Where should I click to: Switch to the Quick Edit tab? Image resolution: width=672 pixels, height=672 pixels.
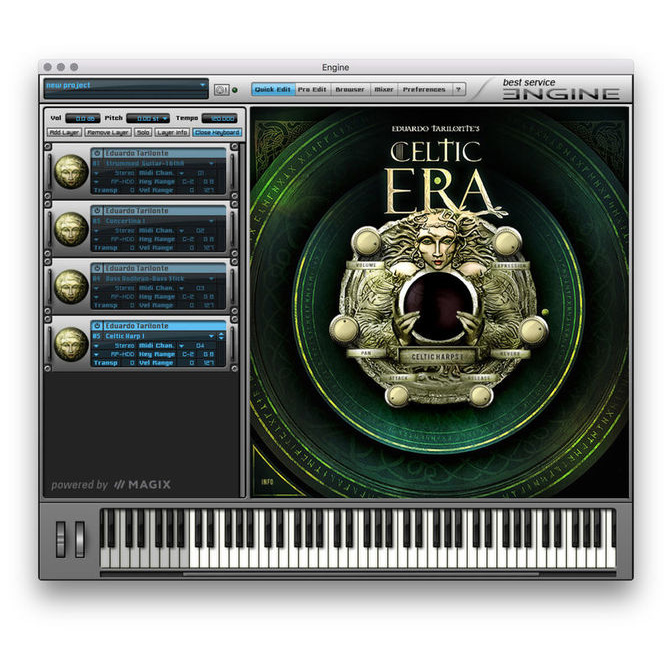[x=273, y=90]
